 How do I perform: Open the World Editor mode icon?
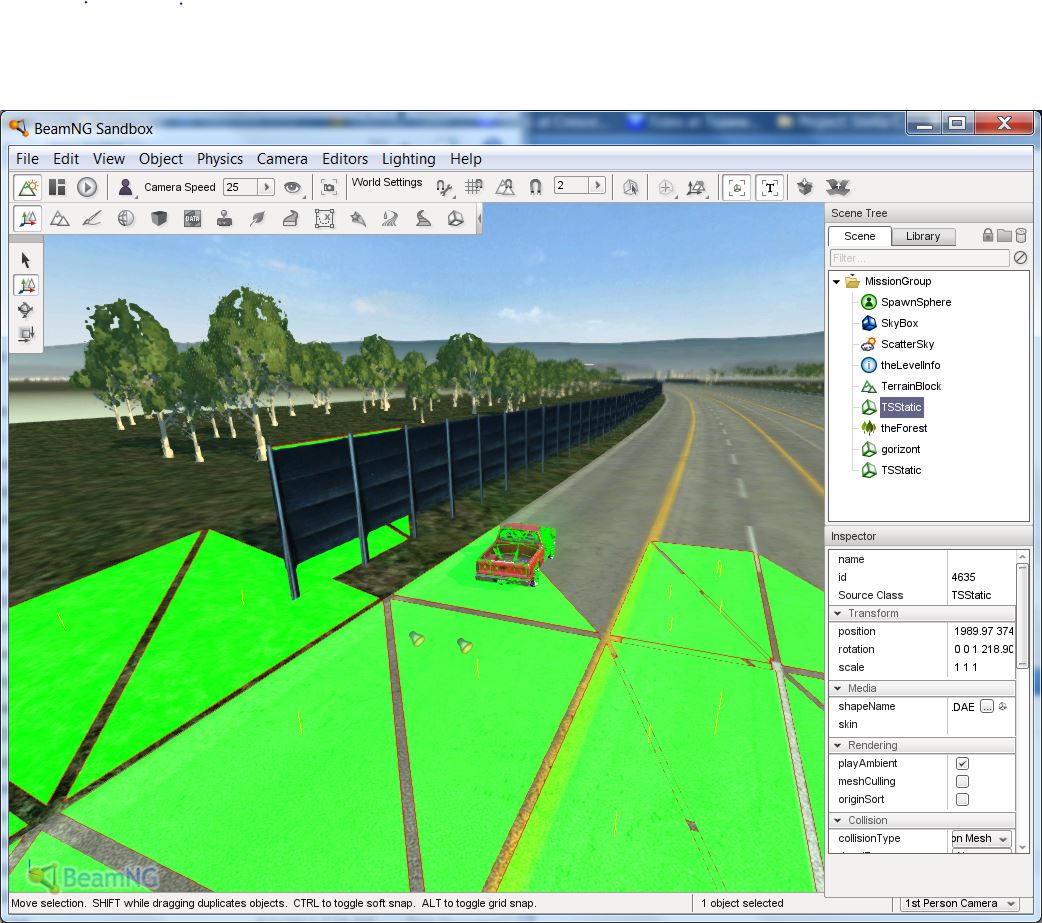(x=27, y=187)
